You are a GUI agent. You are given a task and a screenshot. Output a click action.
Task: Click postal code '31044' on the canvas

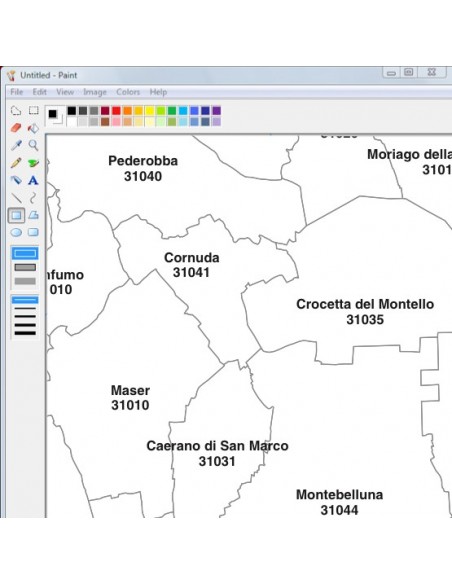tap(339, 510)
